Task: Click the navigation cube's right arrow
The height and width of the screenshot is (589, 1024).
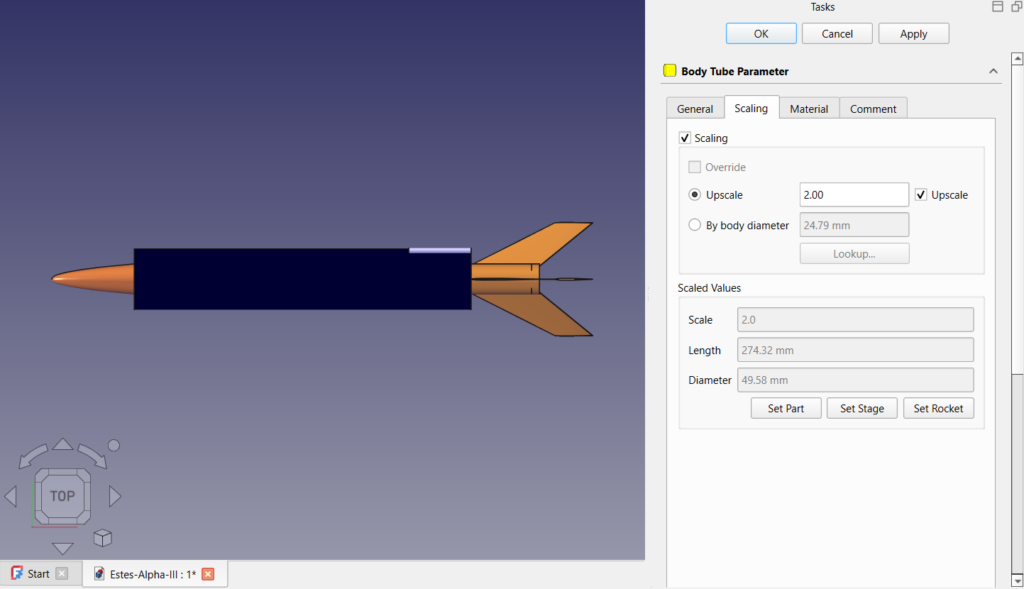Action: click(115, 496)
